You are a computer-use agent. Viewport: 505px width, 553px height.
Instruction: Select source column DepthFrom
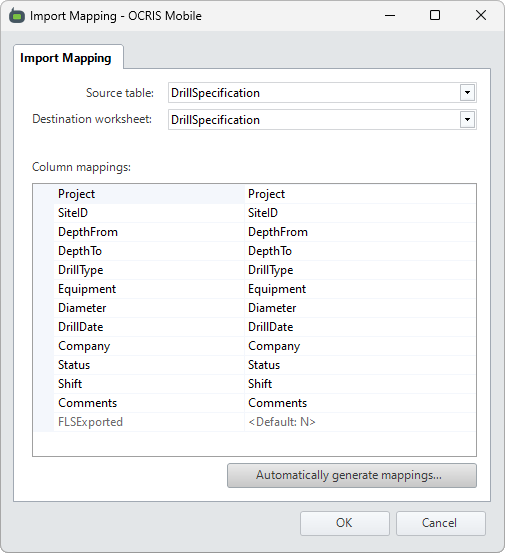(149, 232)
